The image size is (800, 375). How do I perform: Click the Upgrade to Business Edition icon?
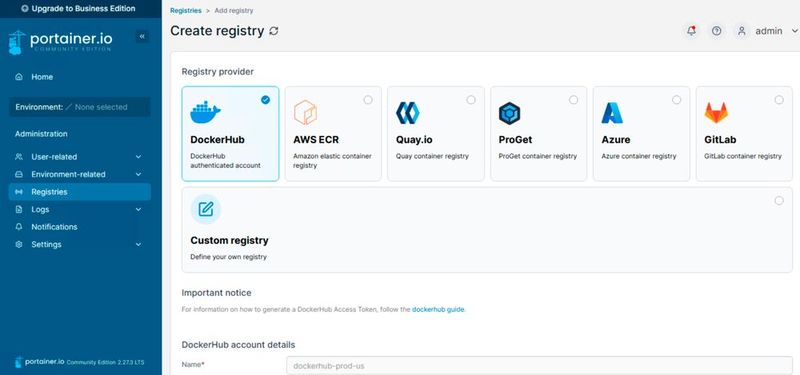pos(25,9)
